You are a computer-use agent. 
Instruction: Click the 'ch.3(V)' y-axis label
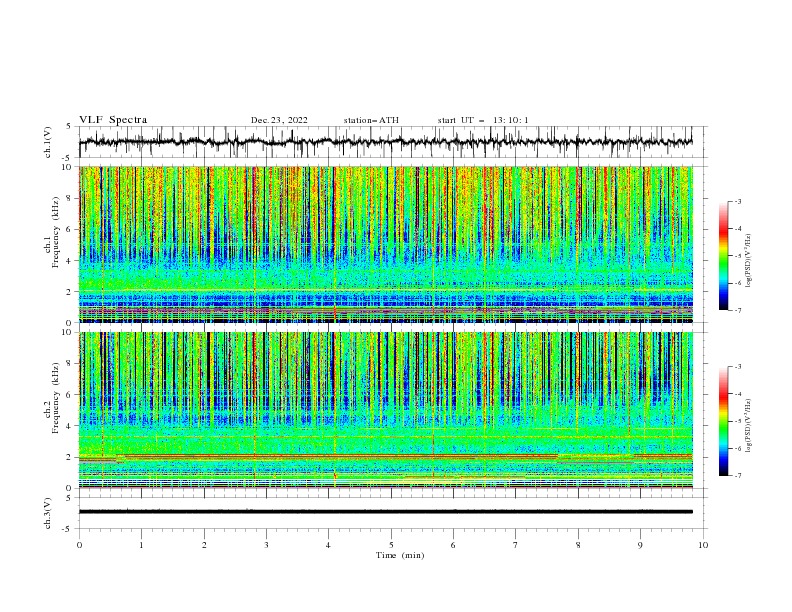48,513
